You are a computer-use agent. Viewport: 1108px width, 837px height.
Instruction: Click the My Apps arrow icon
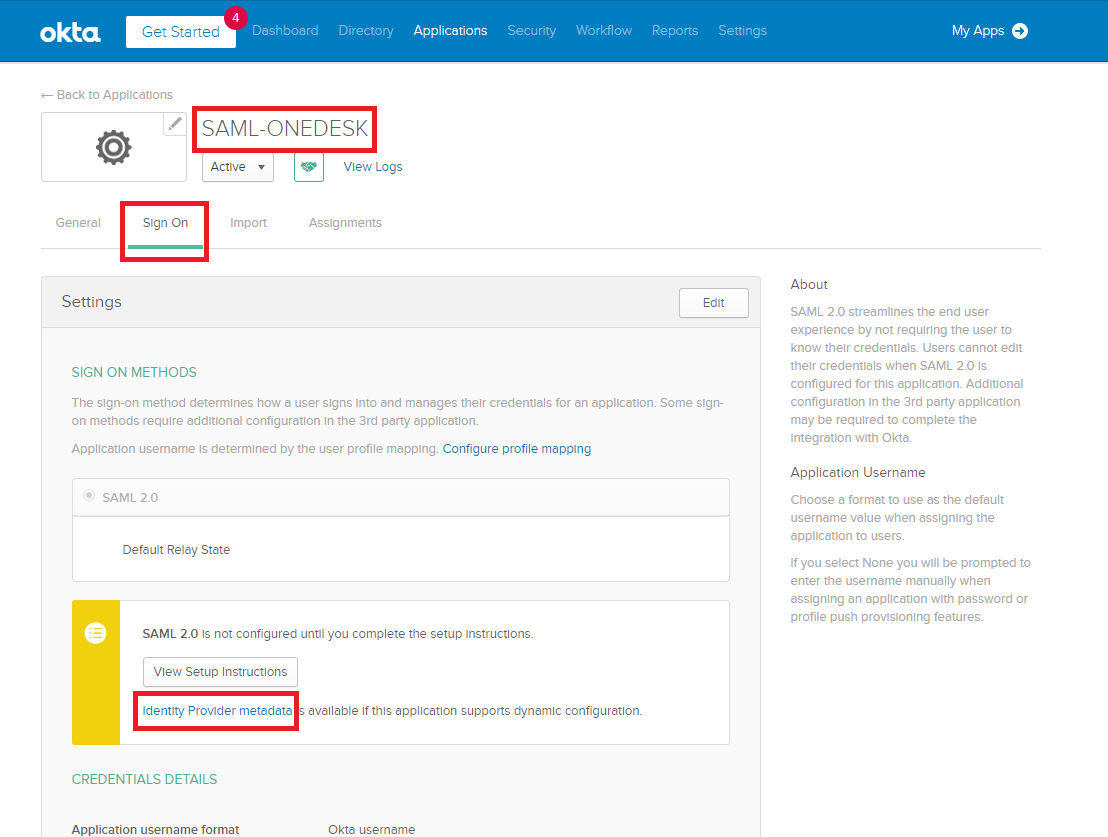coord(1020,31)
